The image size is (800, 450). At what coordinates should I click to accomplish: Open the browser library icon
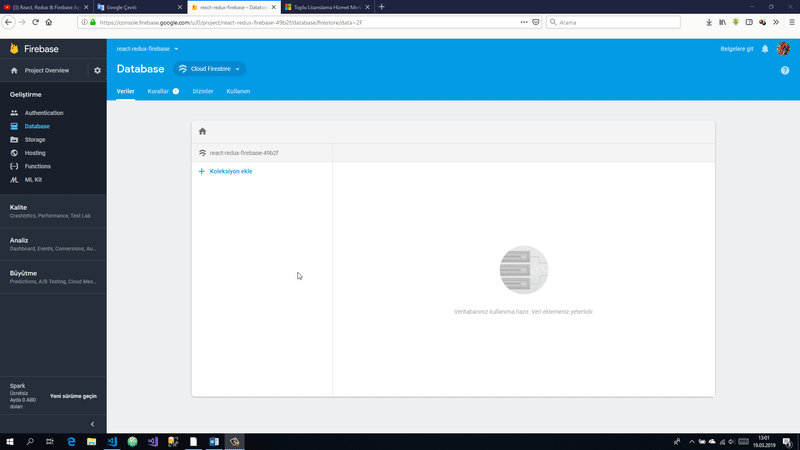722,22
